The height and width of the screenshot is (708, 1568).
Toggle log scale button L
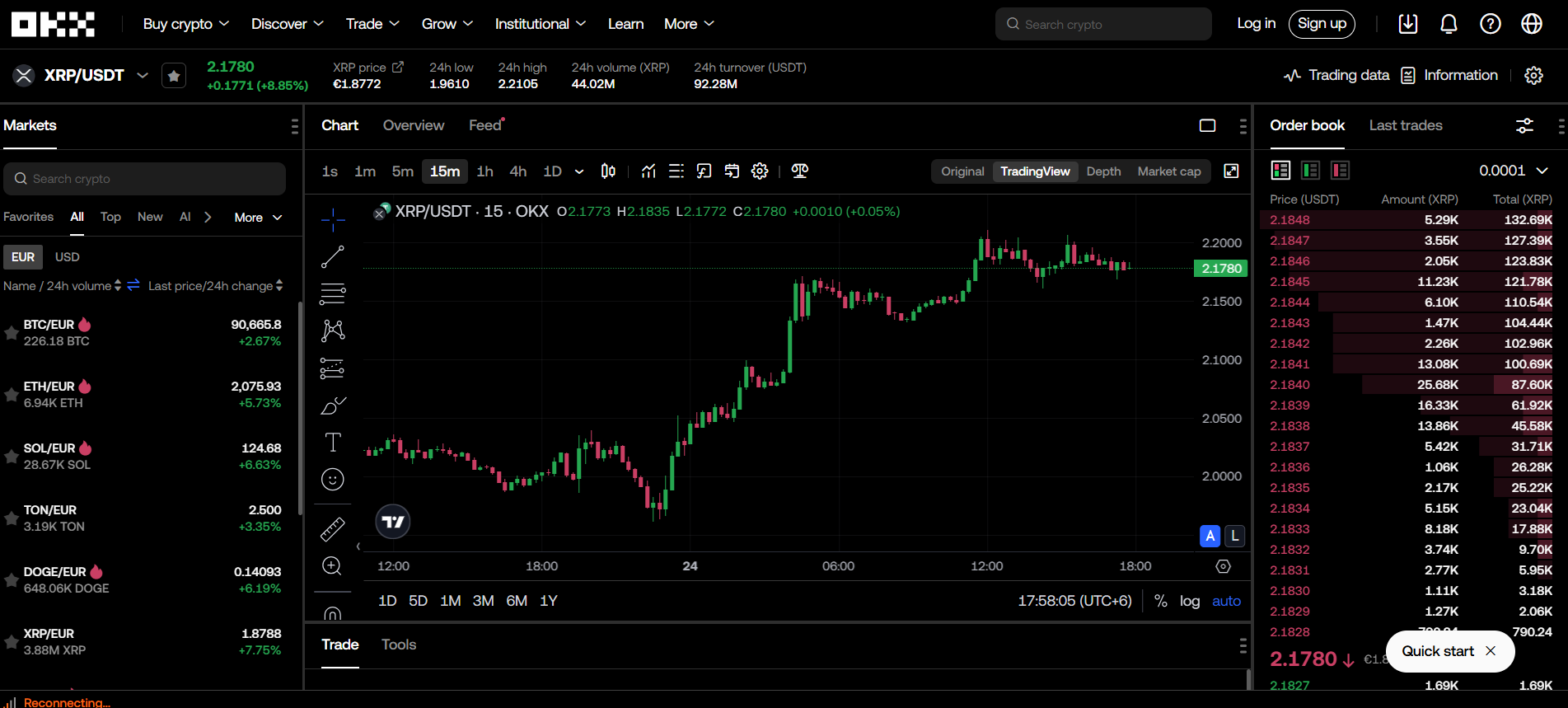pyautogui.click(x=1234, y=536)
